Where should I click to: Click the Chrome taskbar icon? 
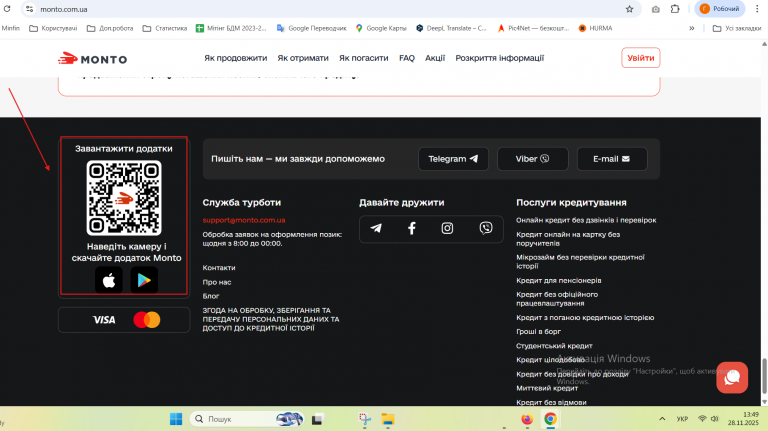tap(551, 419)
